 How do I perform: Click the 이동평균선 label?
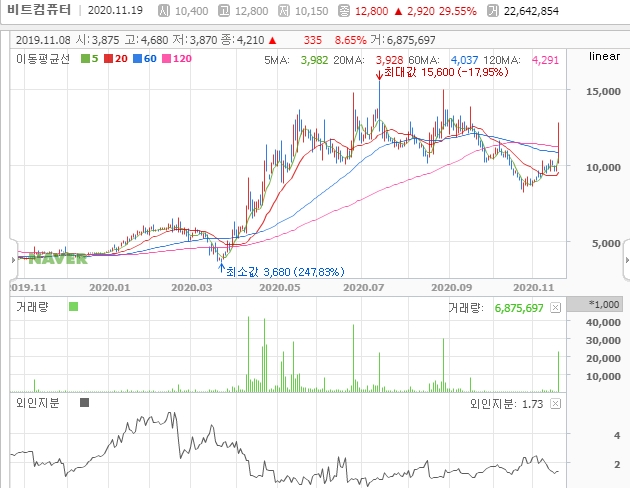(43, 59)
